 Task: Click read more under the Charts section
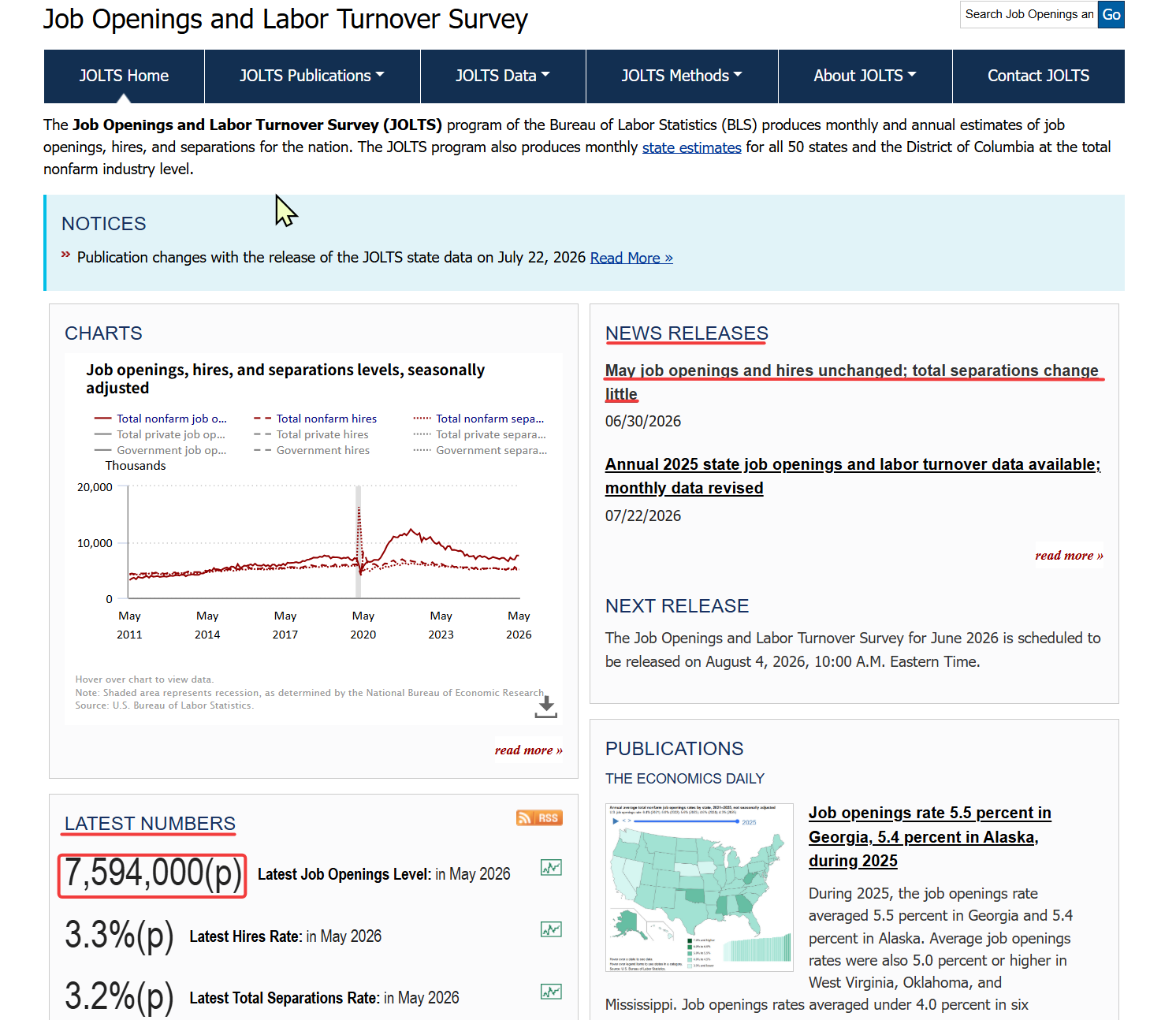coord(529,750)
